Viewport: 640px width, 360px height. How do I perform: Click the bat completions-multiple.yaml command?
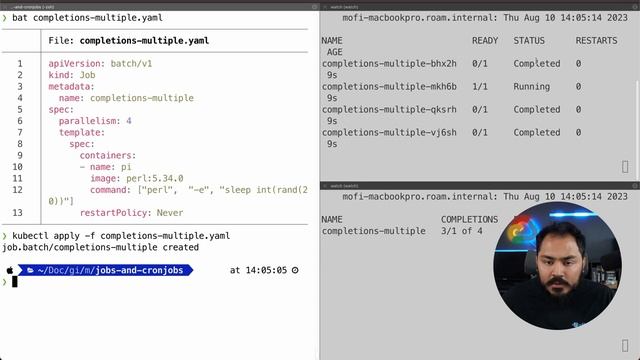click(x=87, y=18)
